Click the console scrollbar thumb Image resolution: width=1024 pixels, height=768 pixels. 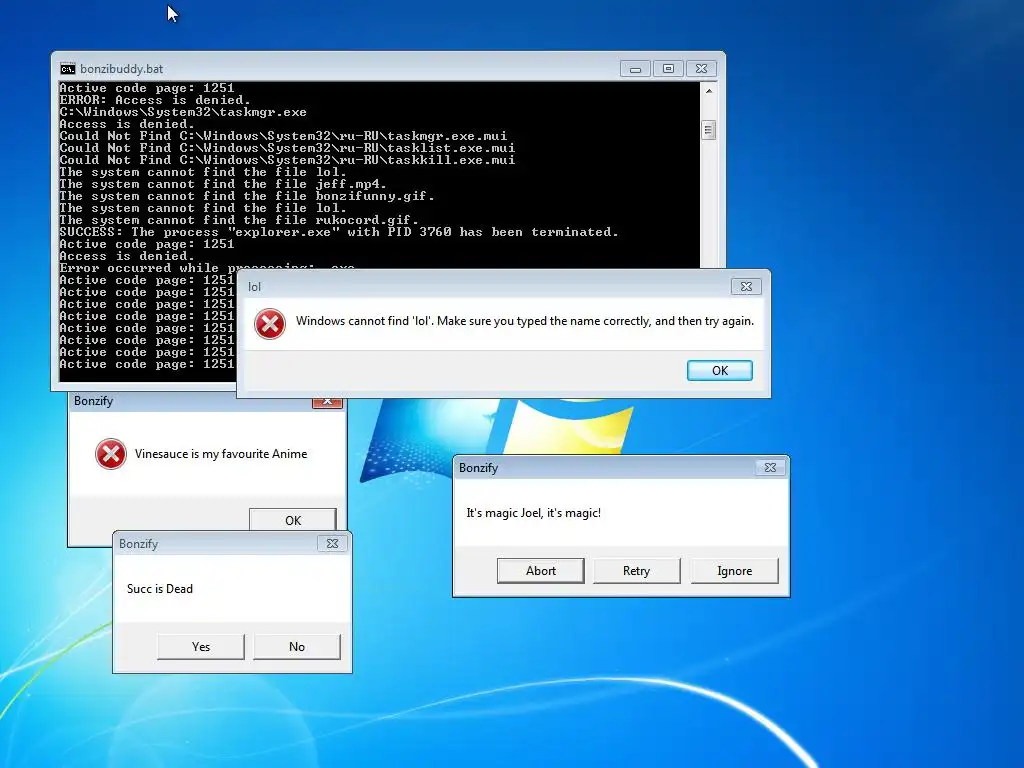pyautogui.click(x=709, y=130)
